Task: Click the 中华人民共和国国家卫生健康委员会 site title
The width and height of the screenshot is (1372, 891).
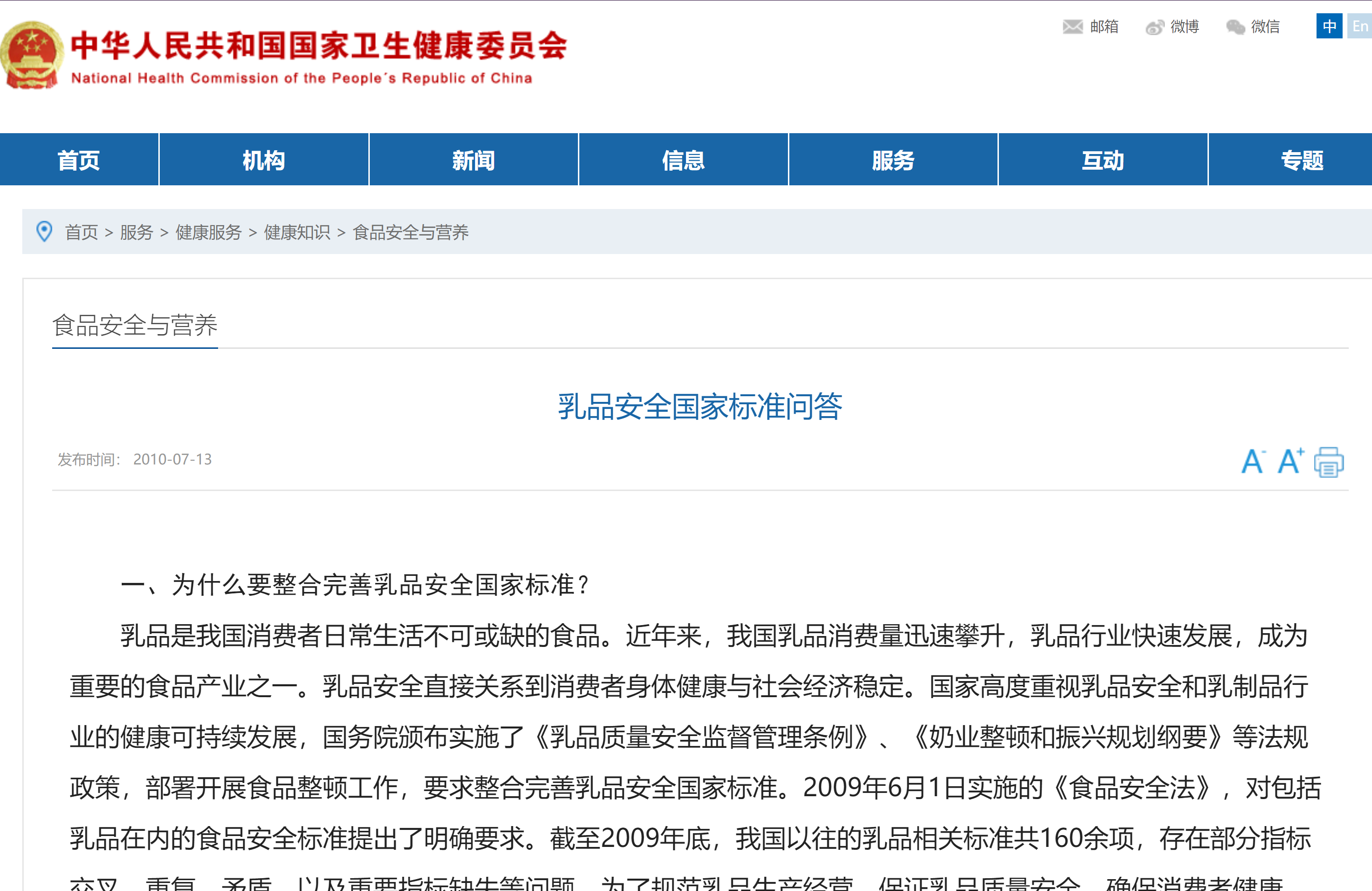Action: [x=319, y=45]
